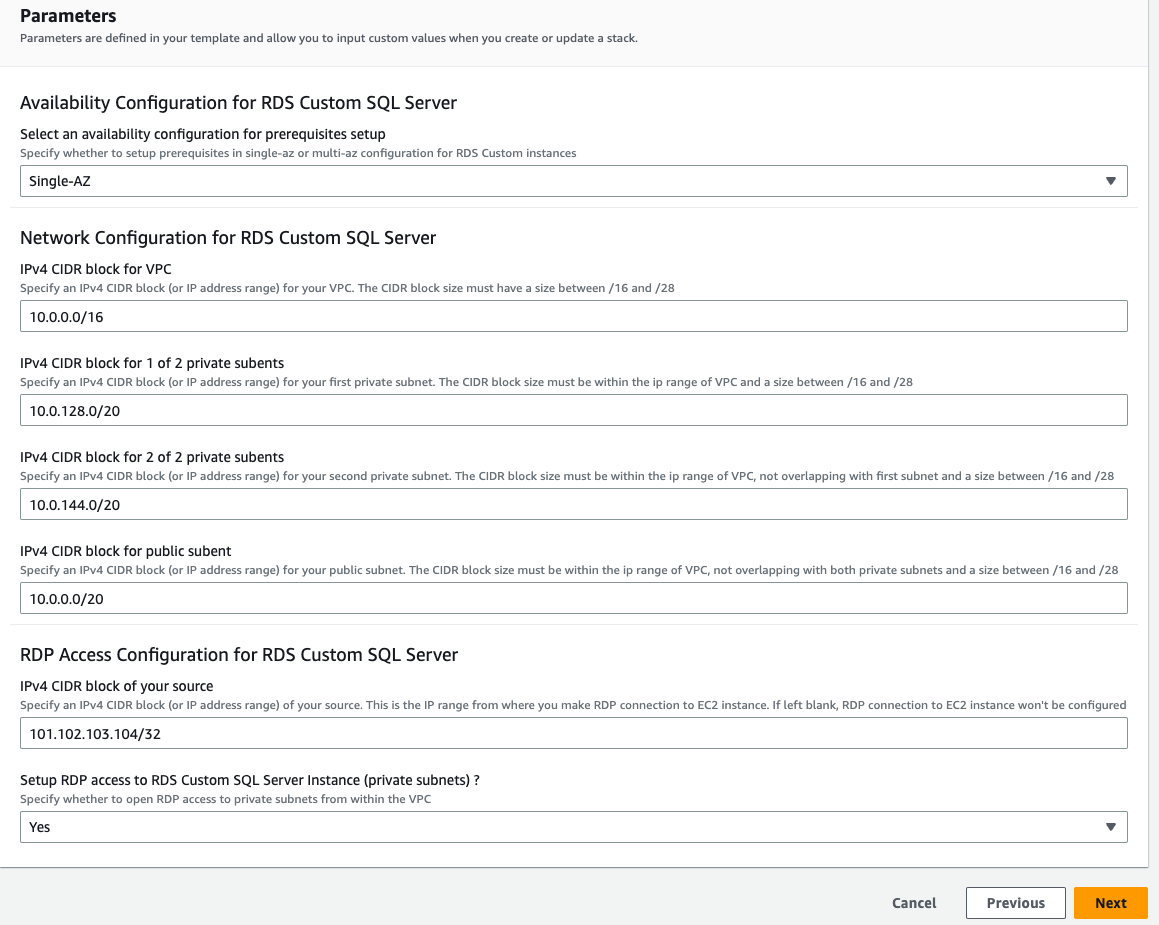Click the Previous button
The height and width of the screenshot is (925, 1159).
click(x=1015, y=902)
